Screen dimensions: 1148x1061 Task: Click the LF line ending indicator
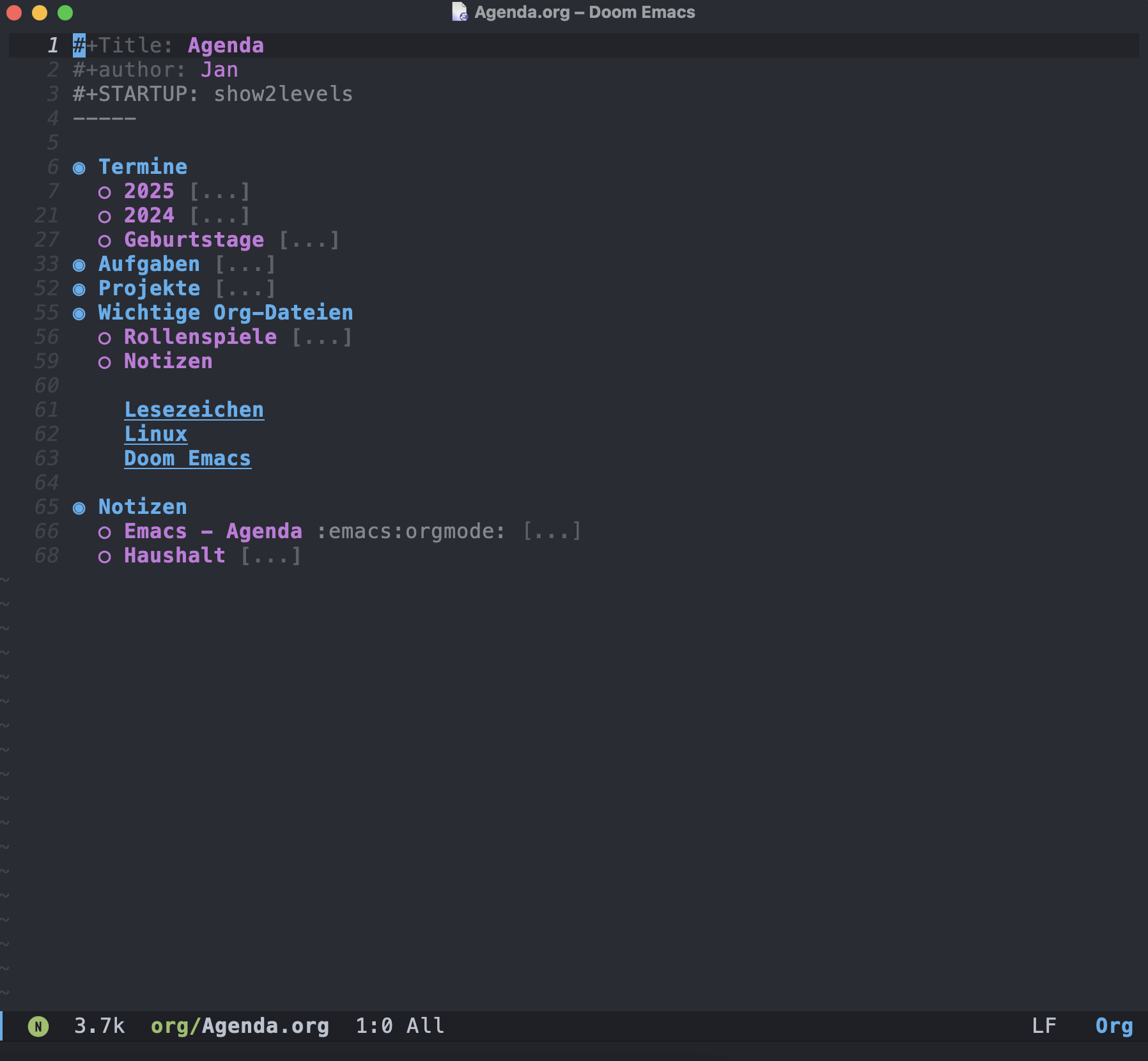[x=1043, y=1026]
